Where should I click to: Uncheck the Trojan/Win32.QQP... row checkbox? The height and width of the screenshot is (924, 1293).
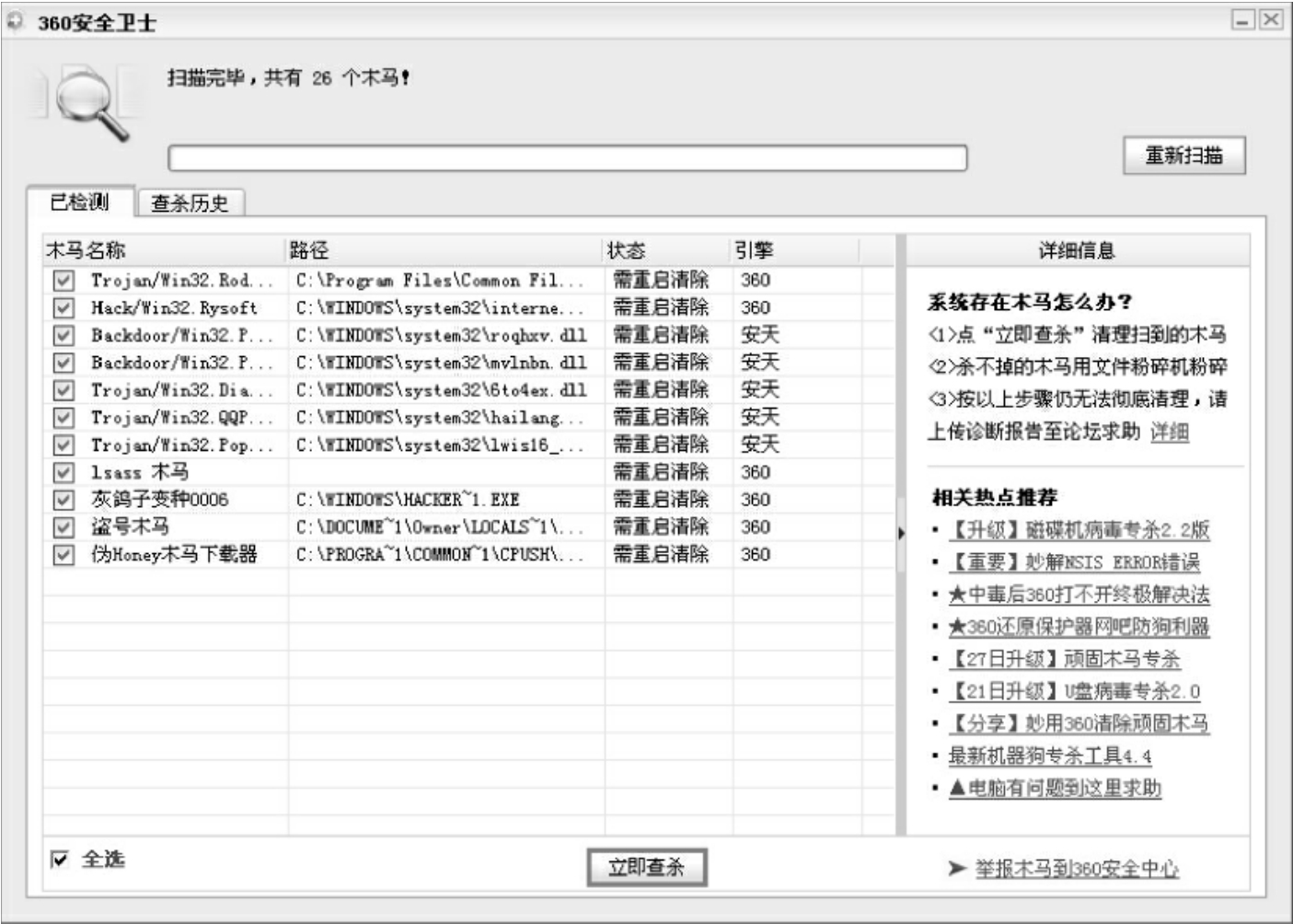tap(63, 418)
